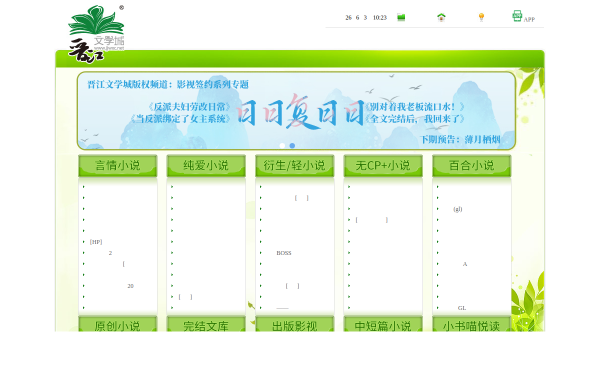Open the 百合小说 category
The height and width of the screenshot is (375, 600).
pyautogui.click(x=471, y=166)
